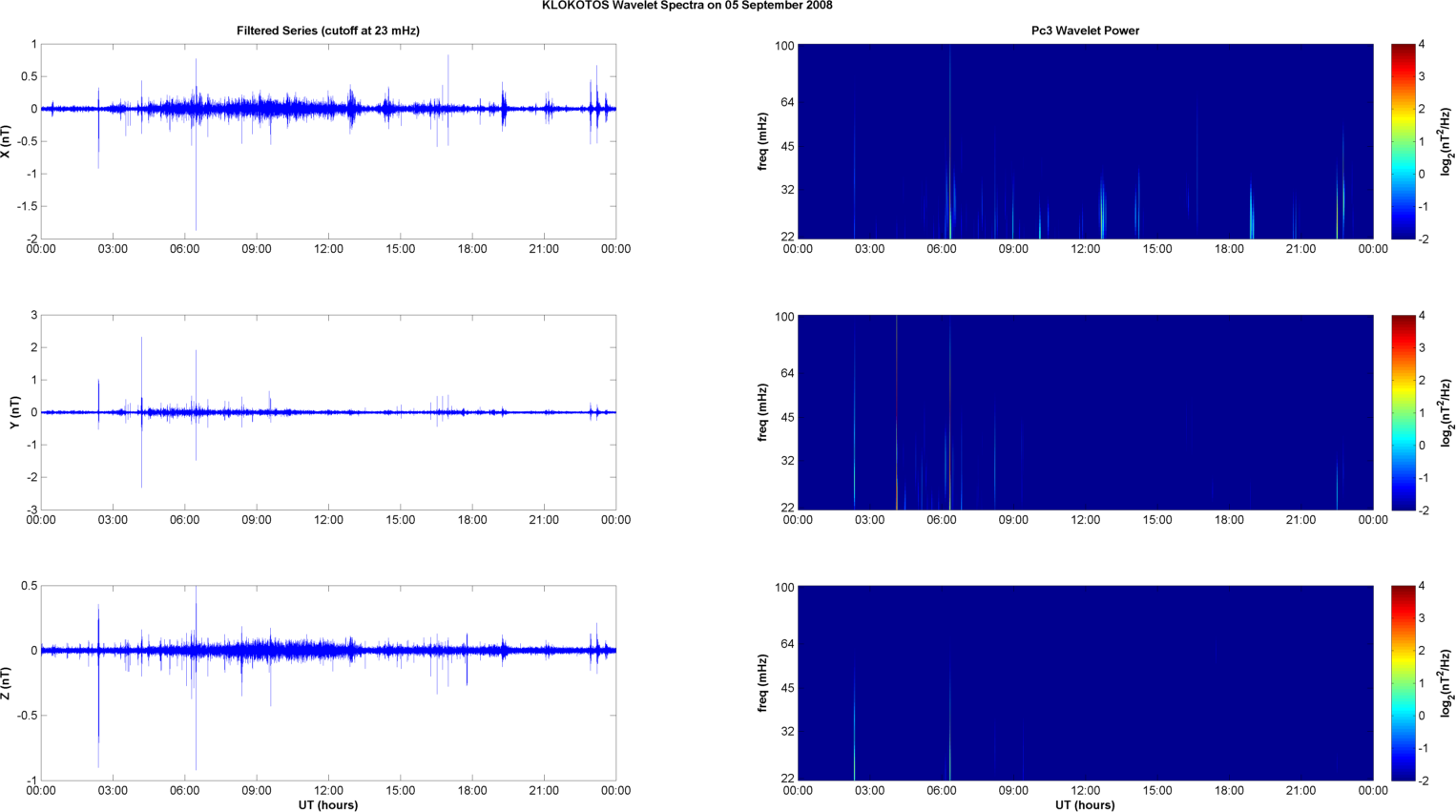Click the colorbar beside the bottom spectrogram

tap(1403, 683)
